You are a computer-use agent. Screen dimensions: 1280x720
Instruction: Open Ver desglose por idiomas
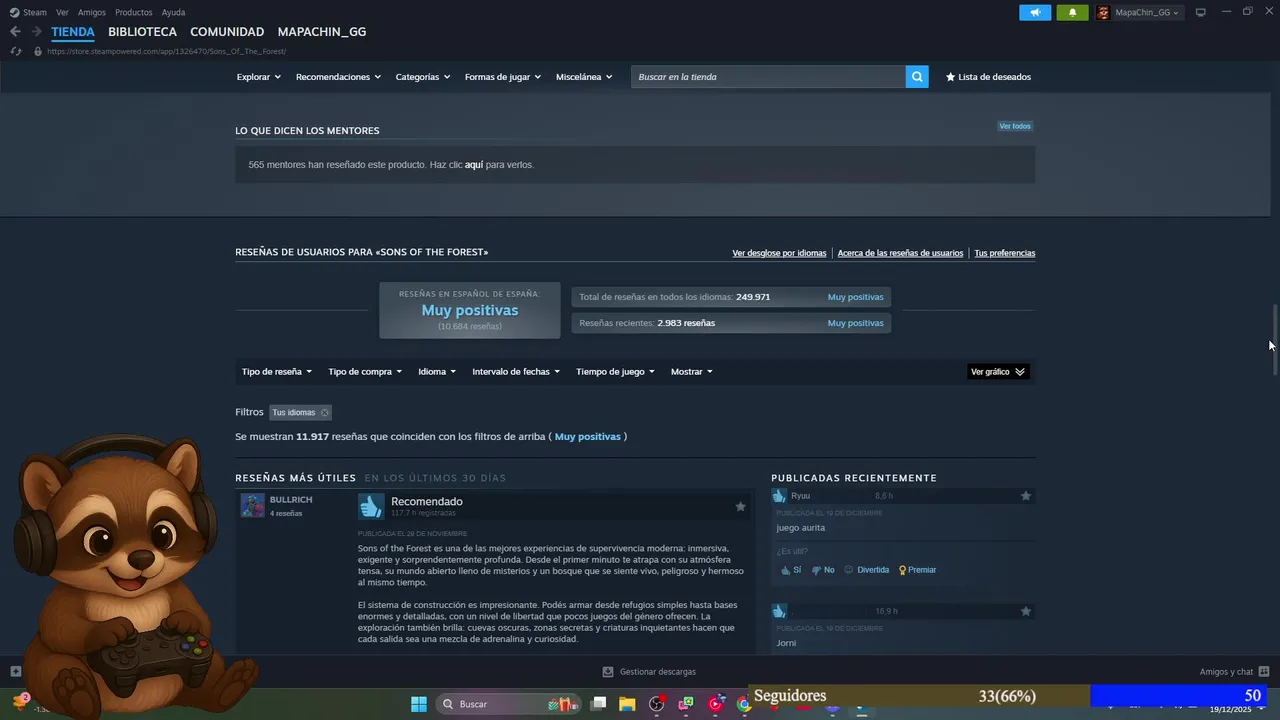(x=779, y=253)
